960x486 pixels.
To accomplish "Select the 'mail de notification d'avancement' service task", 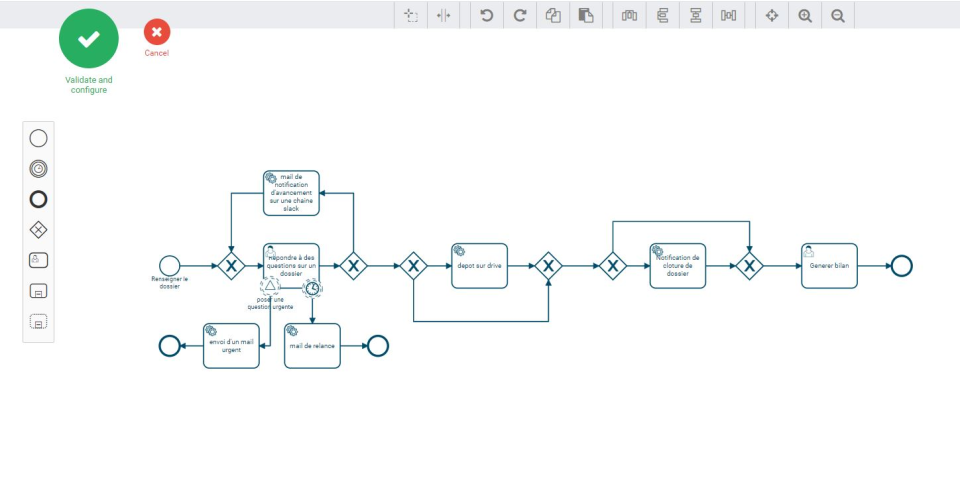I will [291, 193].
